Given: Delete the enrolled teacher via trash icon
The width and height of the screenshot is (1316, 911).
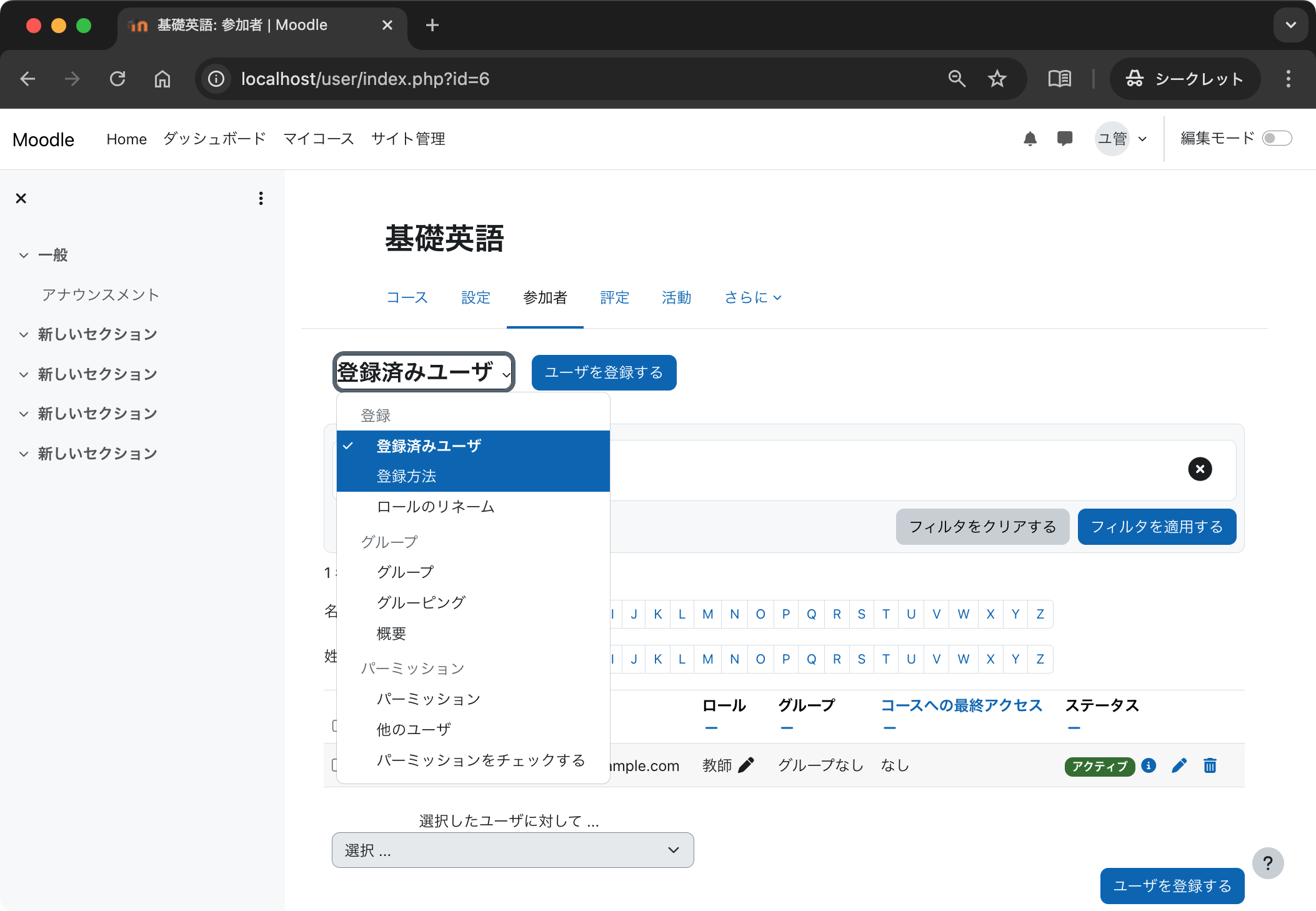Looking at the screenshot, I should tap(1210, 765).
